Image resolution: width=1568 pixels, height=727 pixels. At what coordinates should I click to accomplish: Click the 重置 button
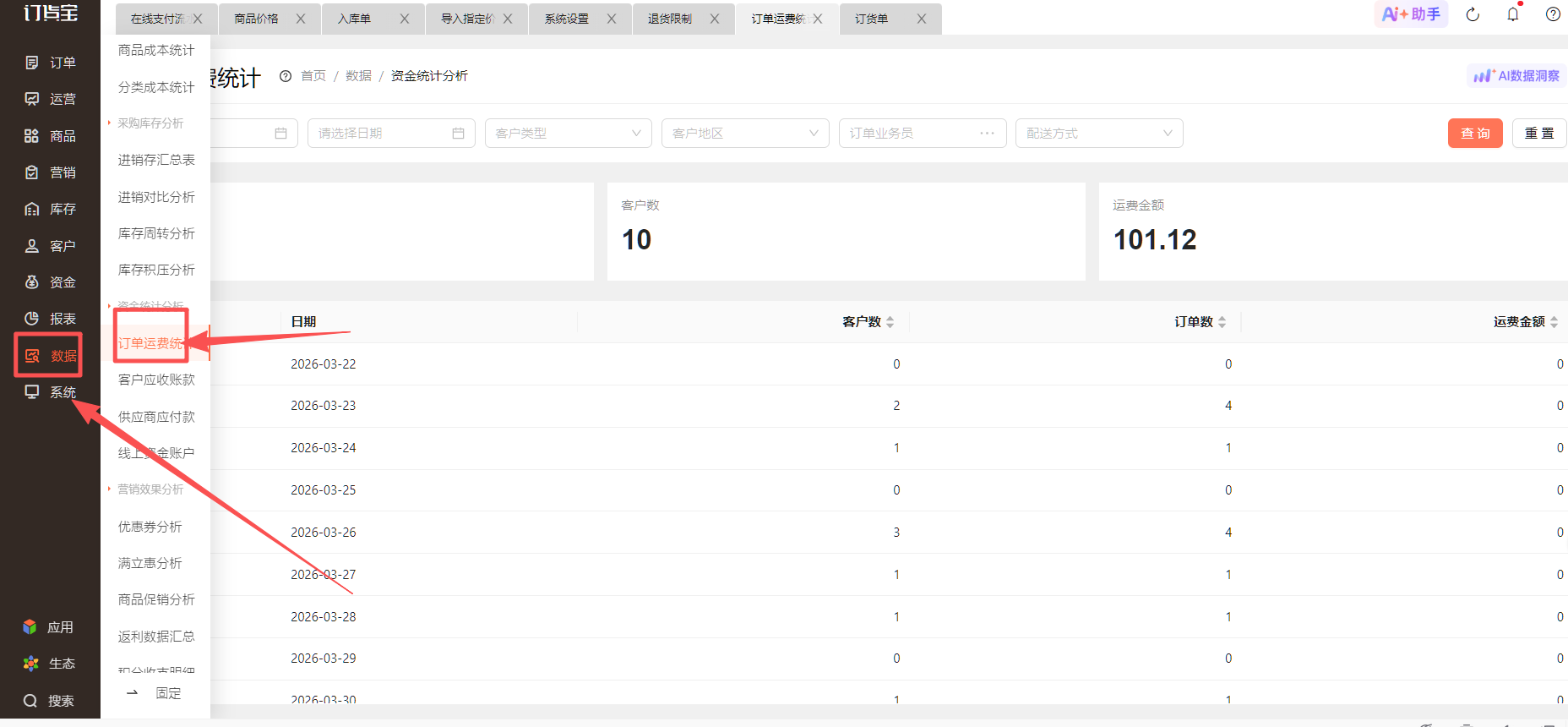1539,134
